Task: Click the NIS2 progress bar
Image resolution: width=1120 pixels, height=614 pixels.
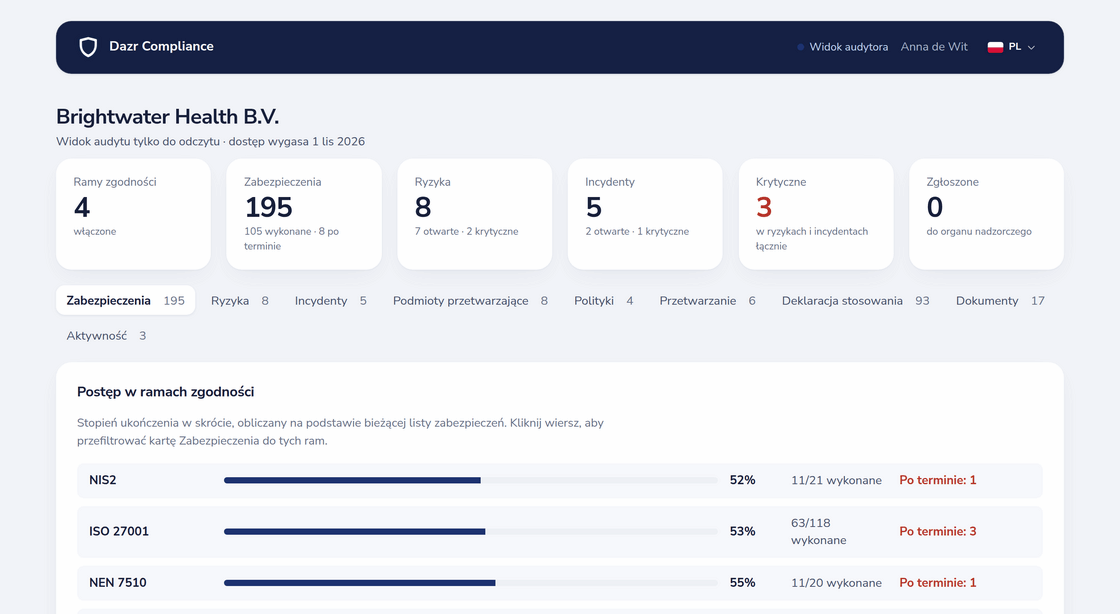Action: (471, 480)
